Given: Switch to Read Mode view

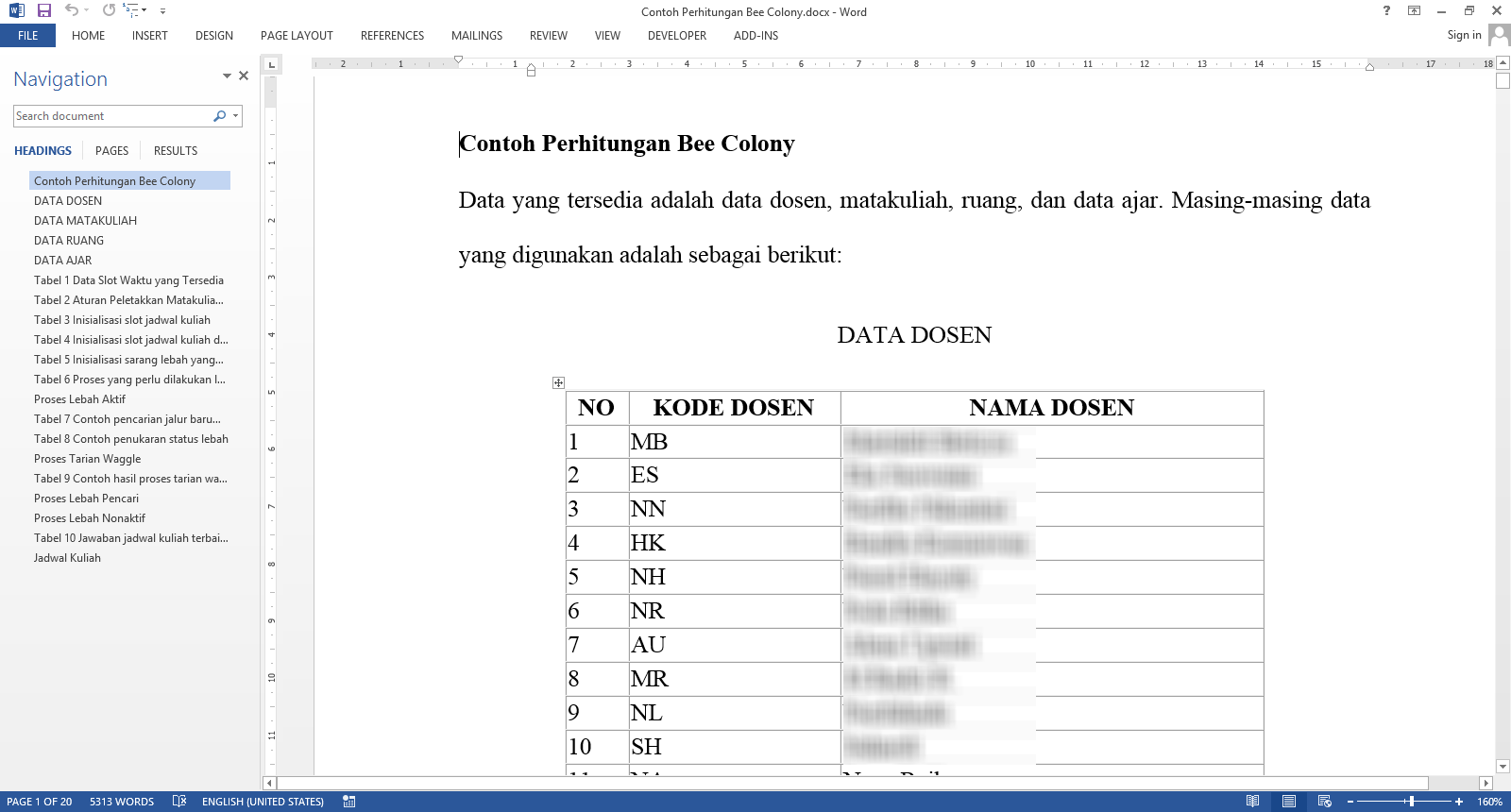Looking at the screenshot, I should coord(1252,802).
